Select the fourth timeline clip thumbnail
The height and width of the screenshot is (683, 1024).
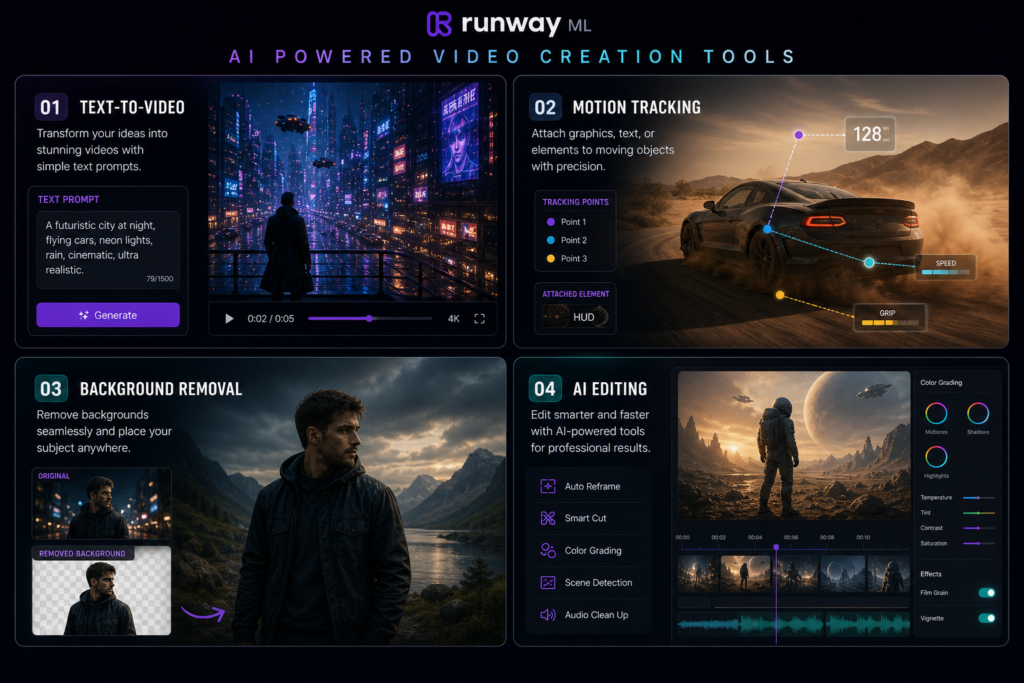click(x=842, y=574)
